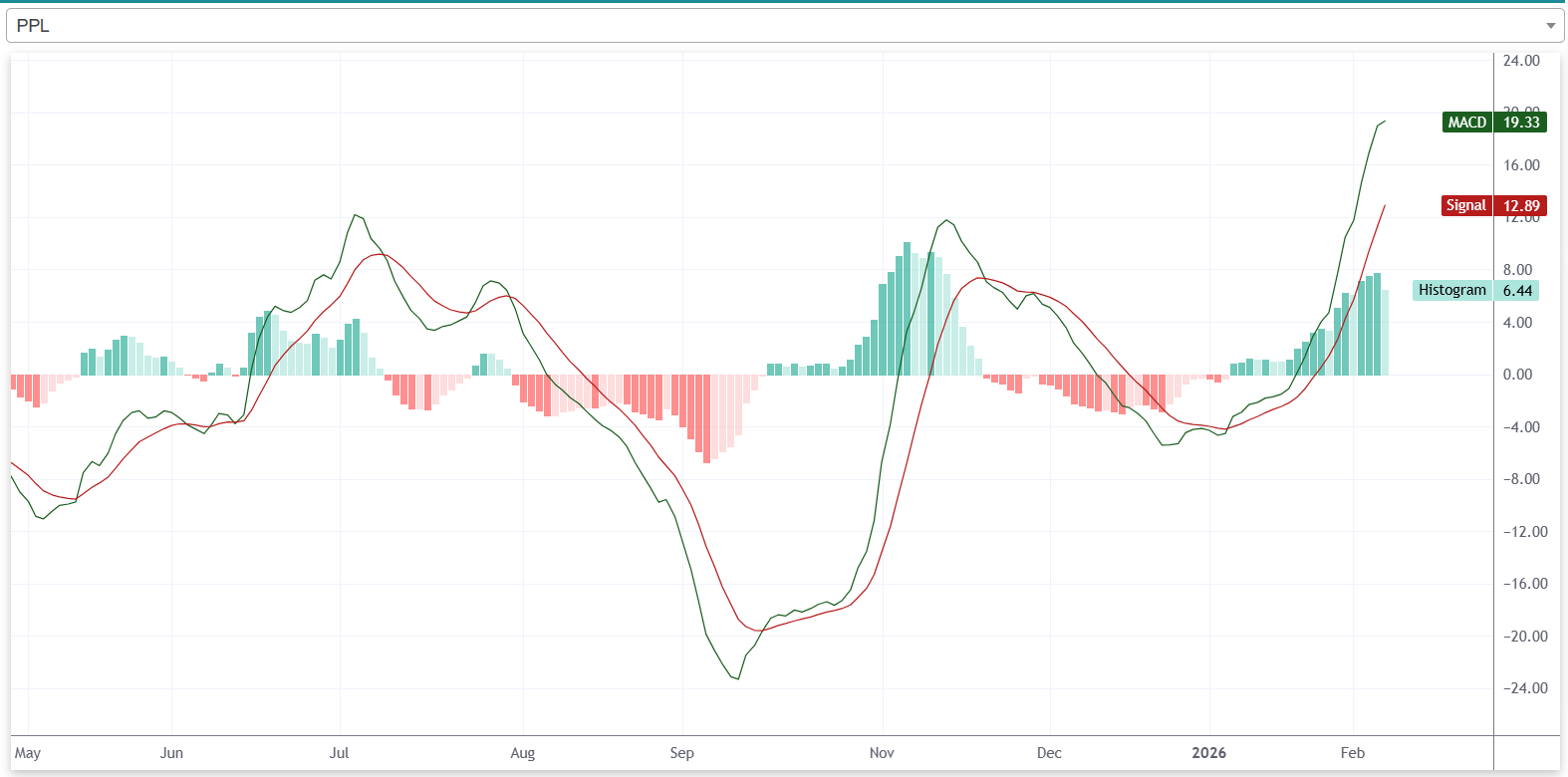
Task: Click the Aug time axis label
Action: tap(522, 753)
